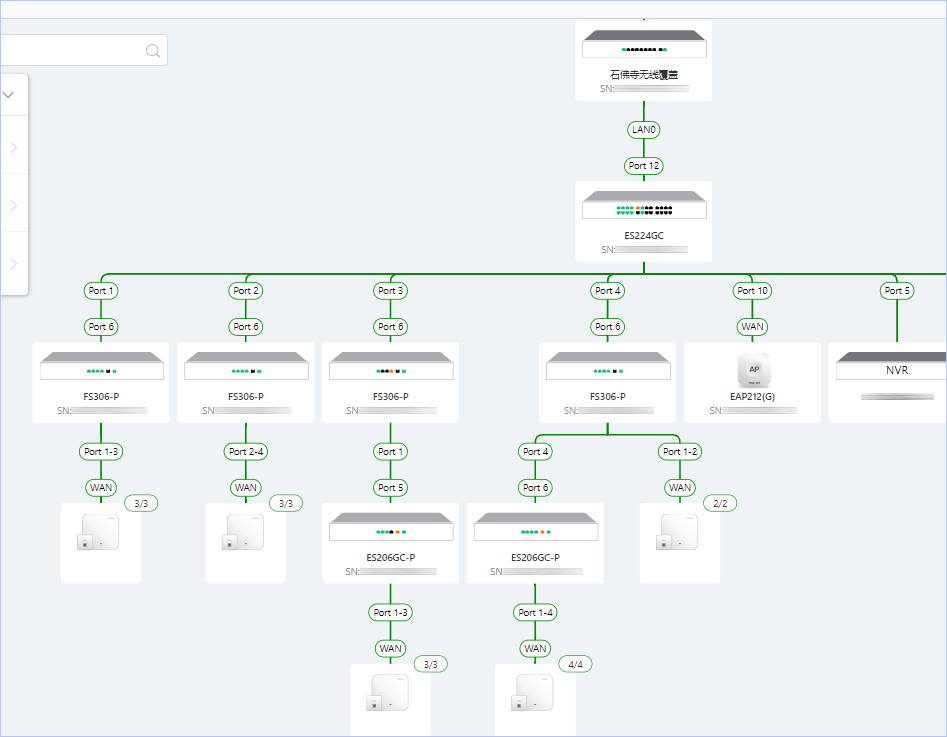
Task: Click the LAN0 port label
Action: point(644,130)
